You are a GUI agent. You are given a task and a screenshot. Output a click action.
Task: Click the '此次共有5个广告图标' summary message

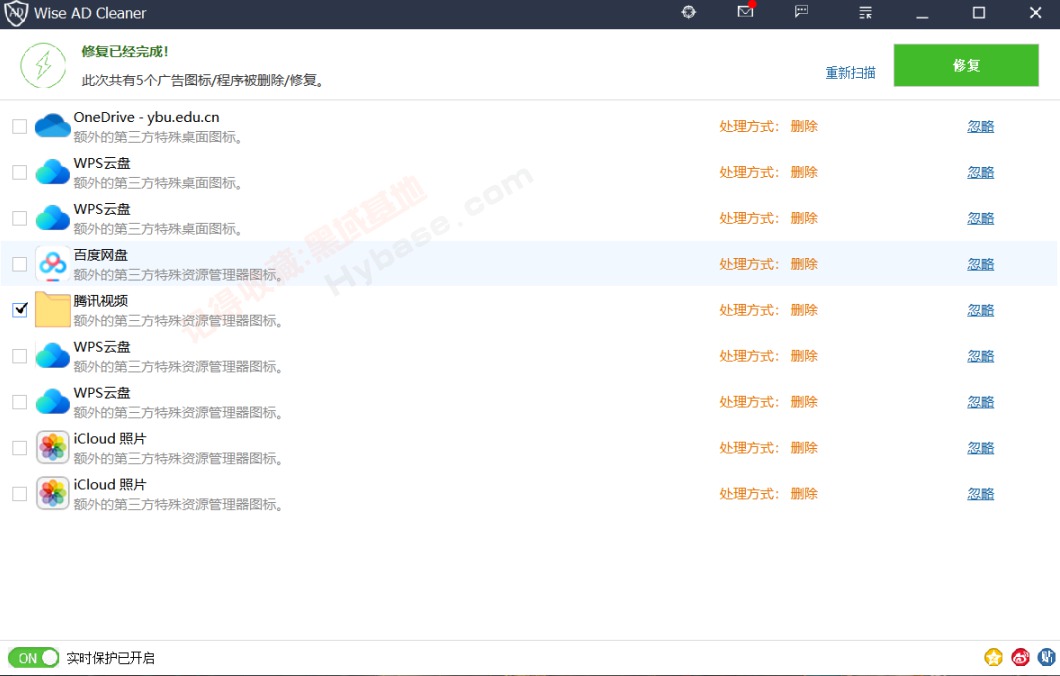click(204, 80)
